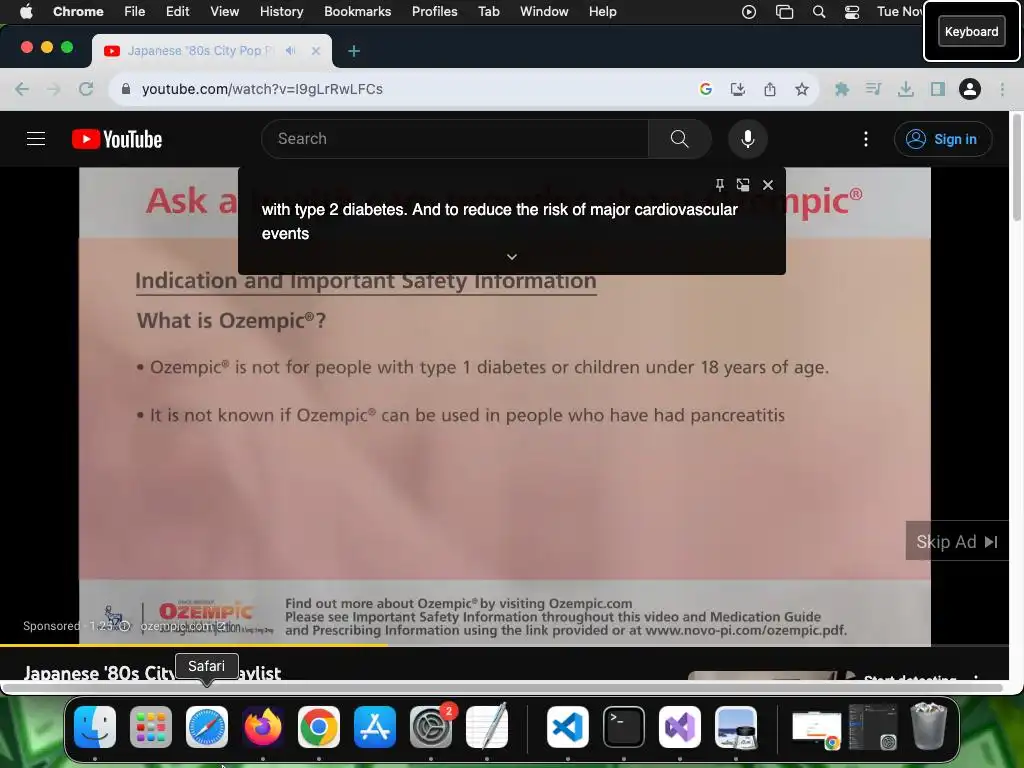
Task: Open App Store from the Dock
Action: (375, 727)
